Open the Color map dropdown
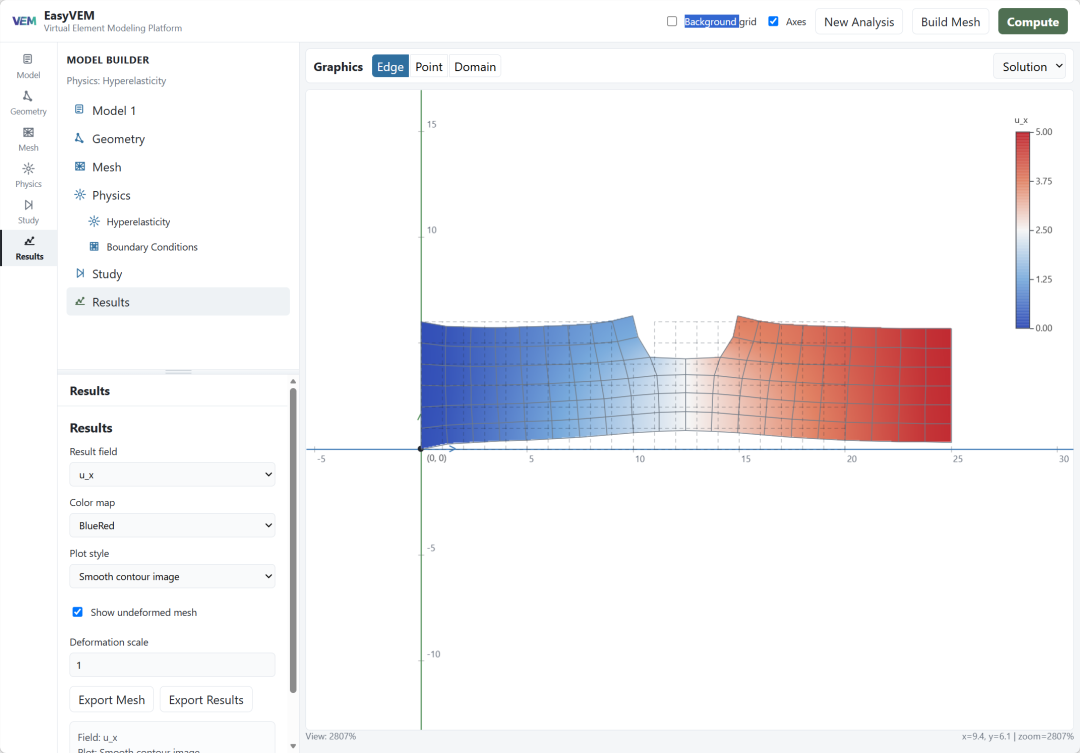The height and width of the screenshot is (753, 1080). coord(172,525)
